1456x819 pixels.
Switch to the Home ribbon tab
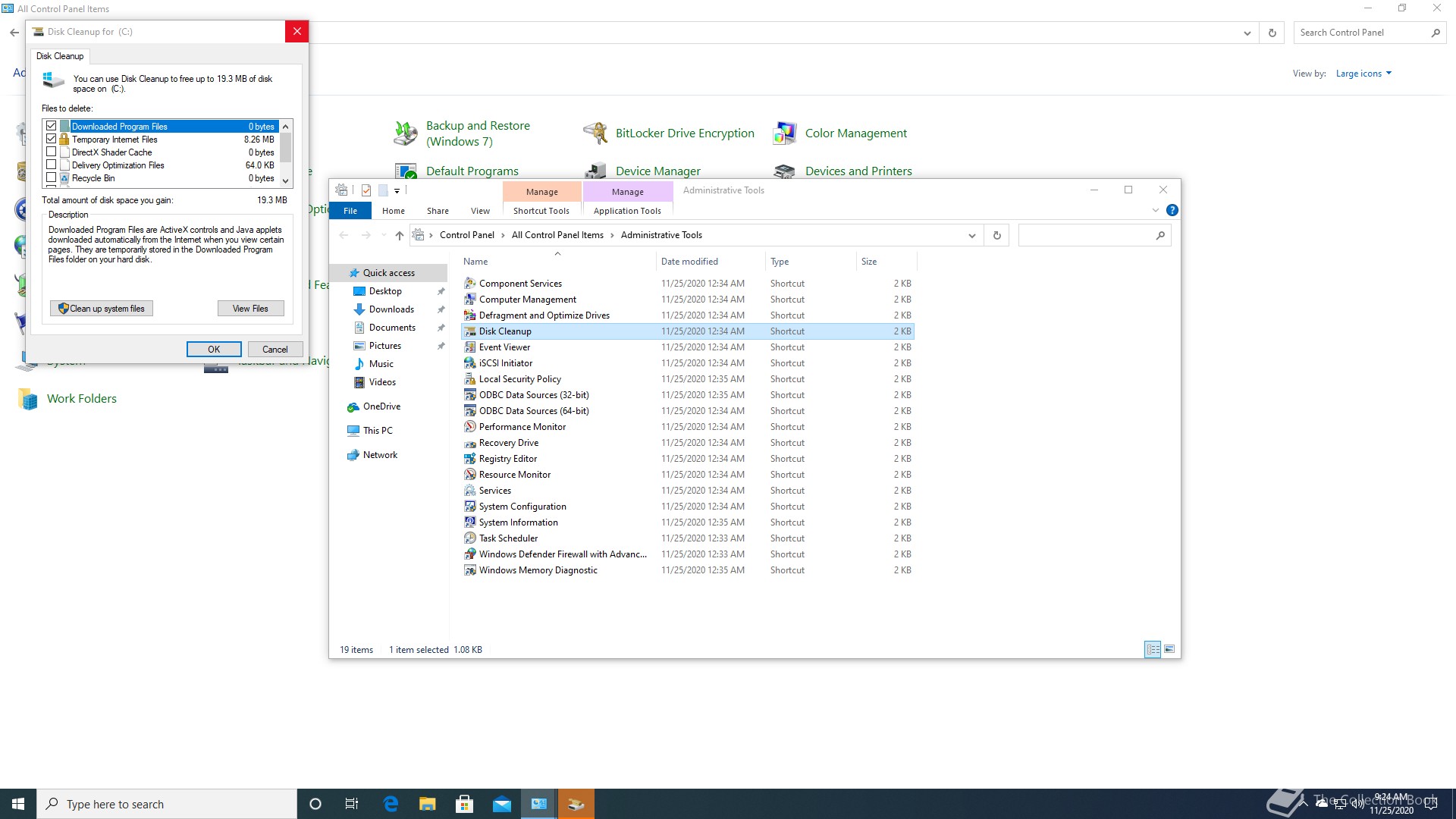click(394, 211)
